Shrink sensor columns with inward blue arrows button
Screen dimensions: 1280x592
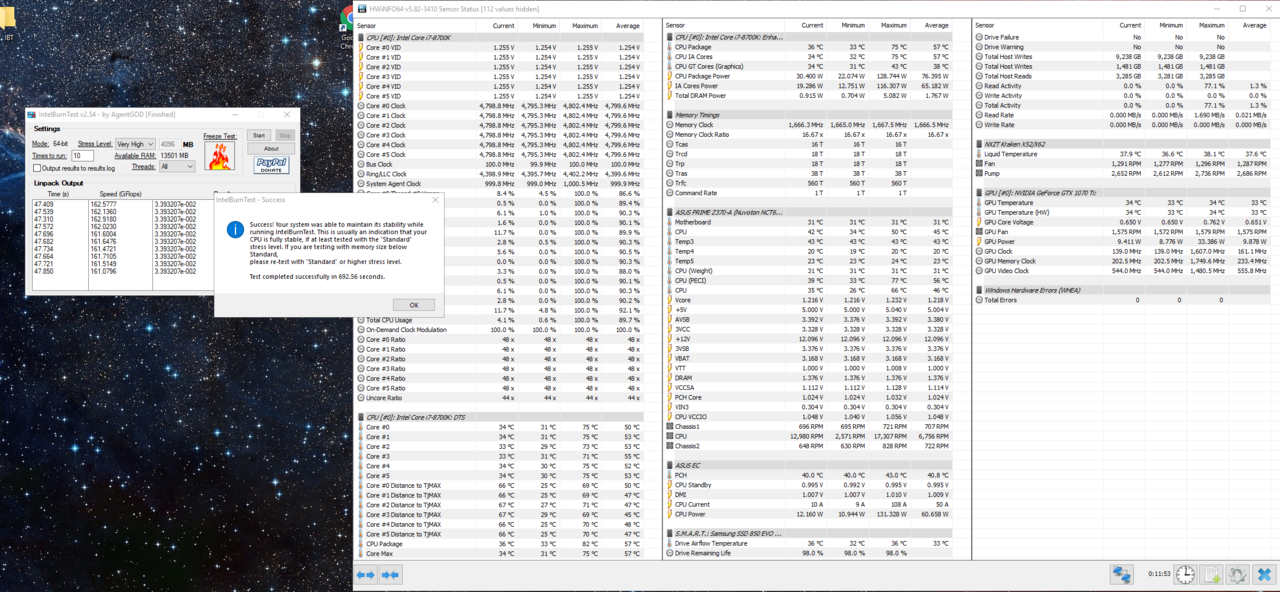tap(390, 575)
